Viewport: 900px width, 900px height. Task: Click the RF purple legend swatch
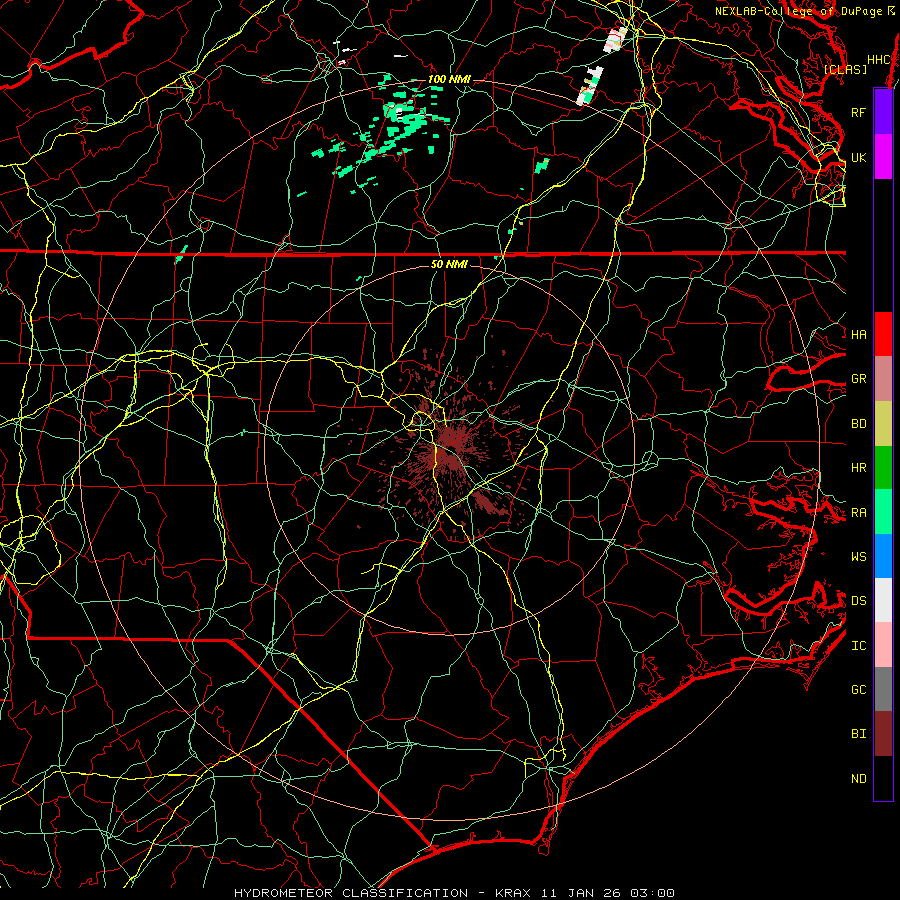pos(883,112)
